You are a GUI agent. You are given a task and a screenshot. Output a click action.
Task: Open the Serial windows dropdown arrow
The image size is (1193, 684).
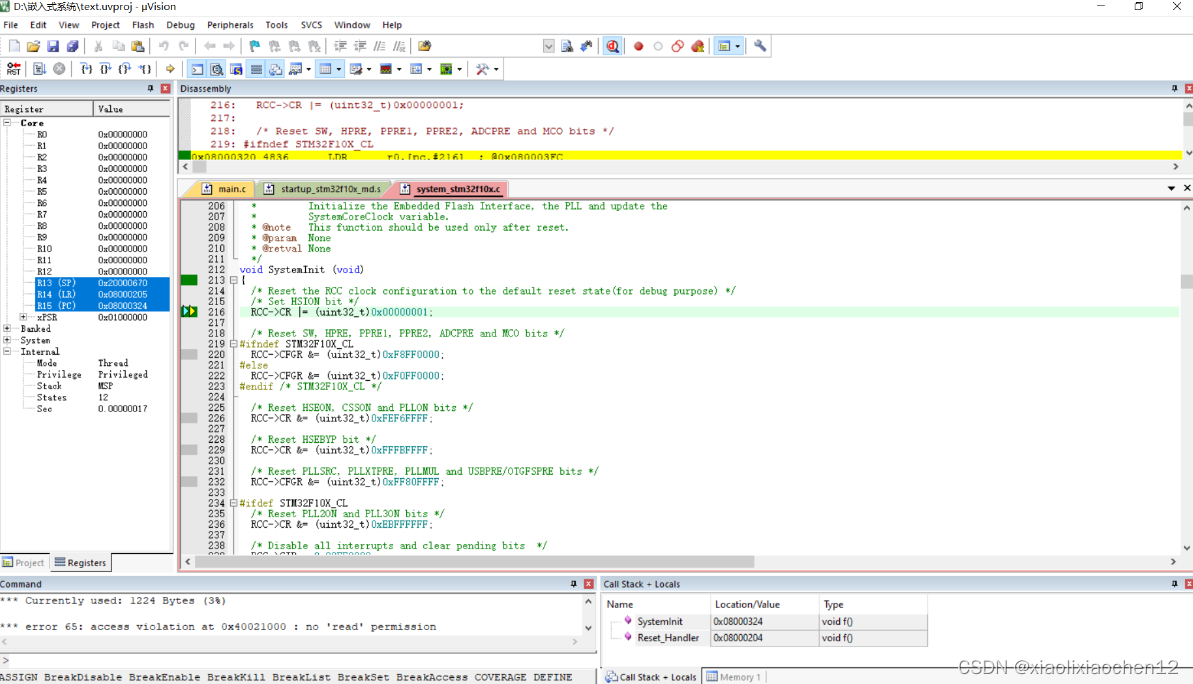coord(369,69)
